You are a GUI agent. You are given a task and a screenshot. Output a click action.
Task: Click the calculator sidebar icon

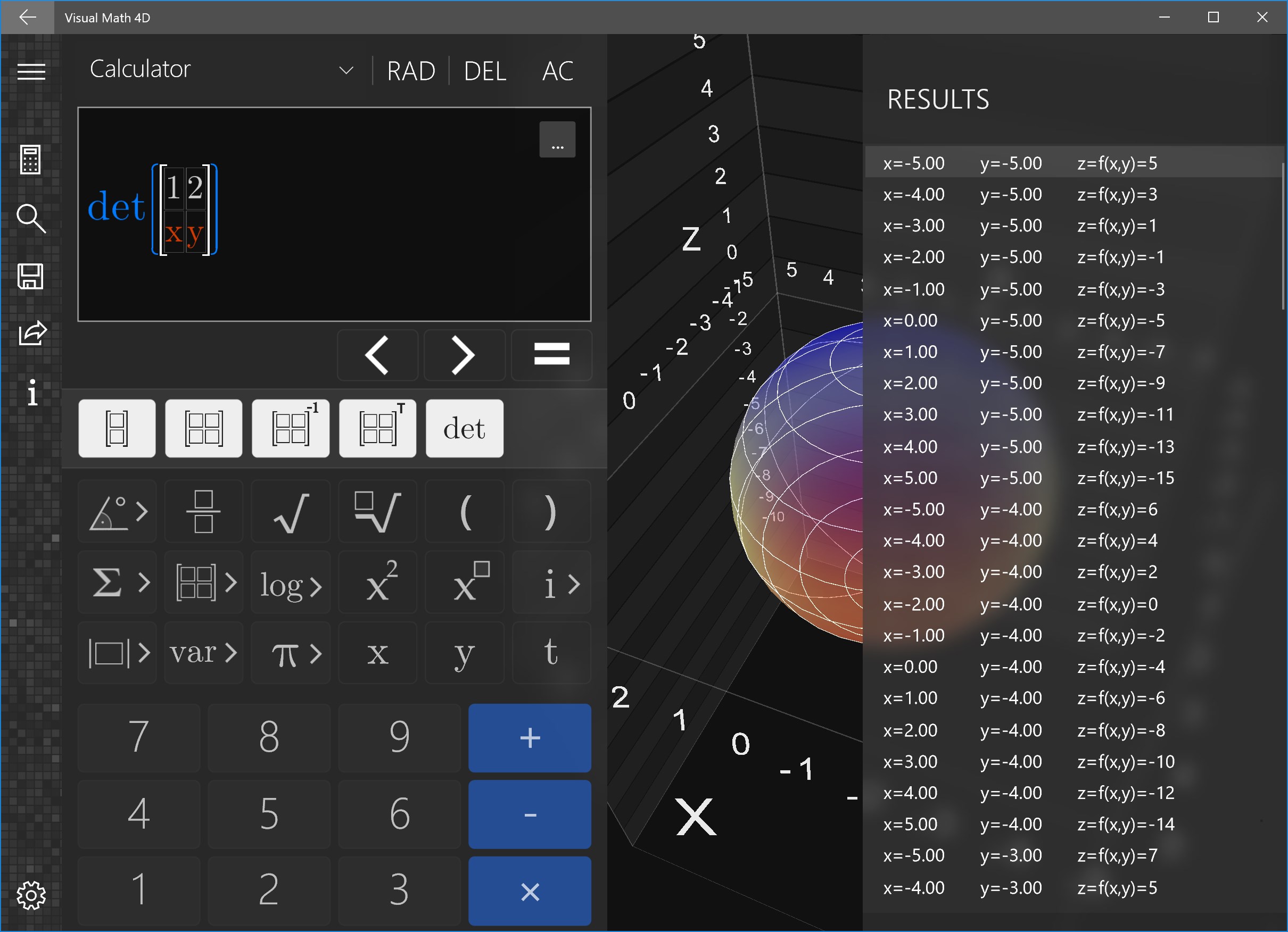[x=30, y=160]
